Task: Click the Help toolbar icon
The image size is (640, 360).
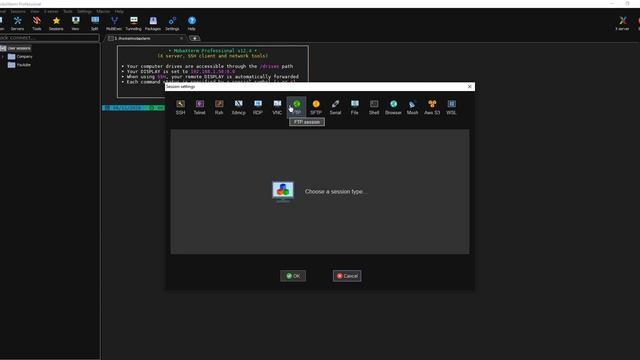Action: pos(191,23)
